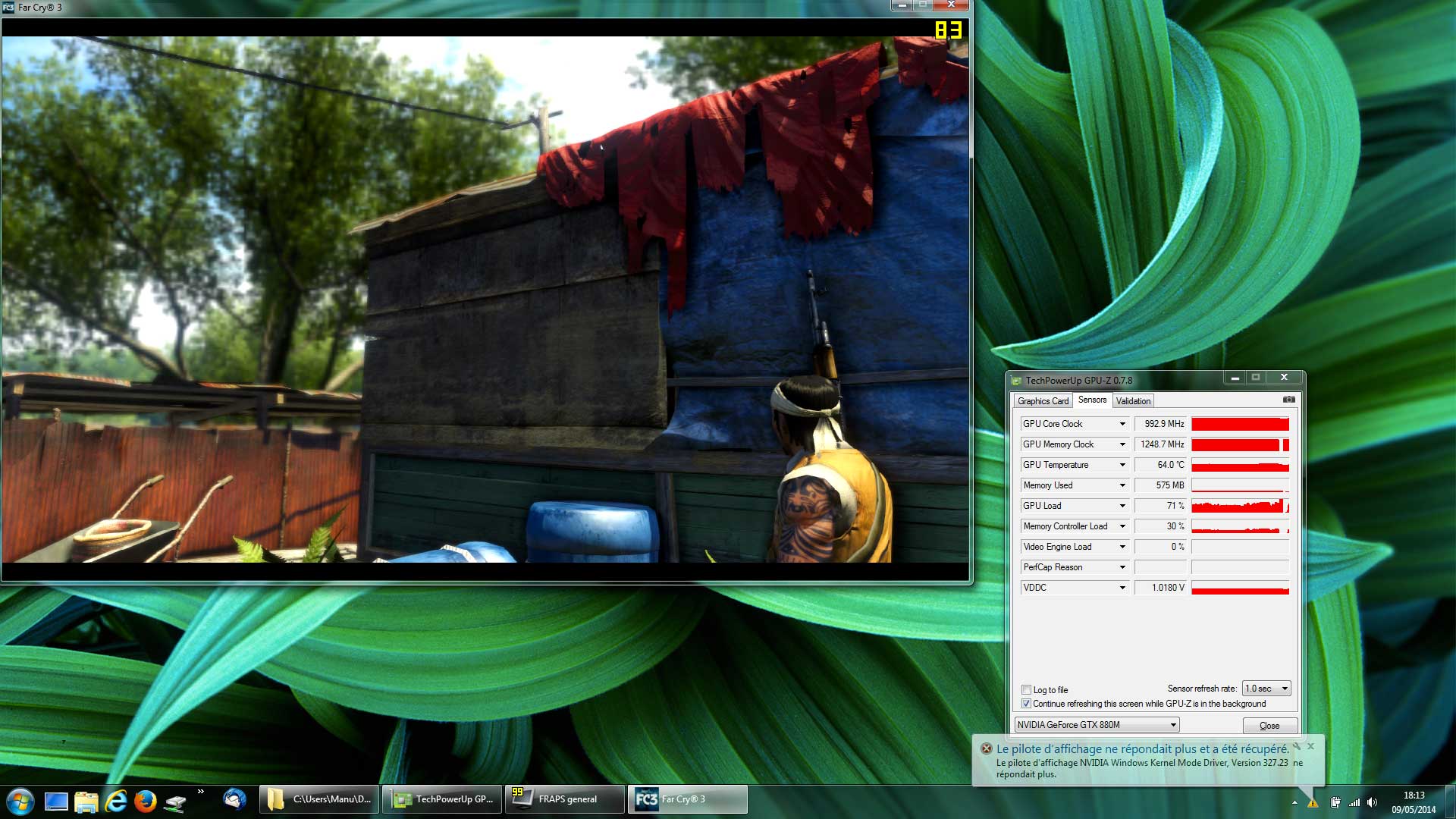Image resolution: width=1456 pixels, height=819 pixels.
Task: Click the GPU-Z title bar app icon
Action: 1016,381
